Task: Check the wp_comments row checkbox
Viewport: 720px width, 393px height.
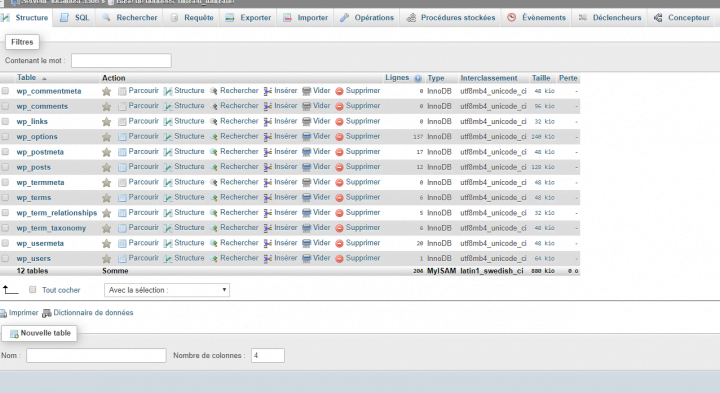Action: coord(5,106)
